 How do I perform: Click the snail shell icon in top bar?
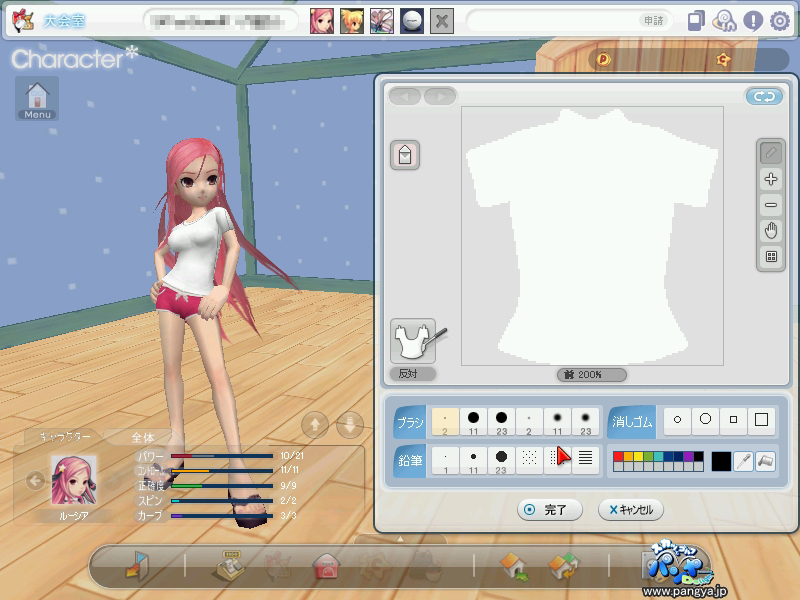[724, 21]
